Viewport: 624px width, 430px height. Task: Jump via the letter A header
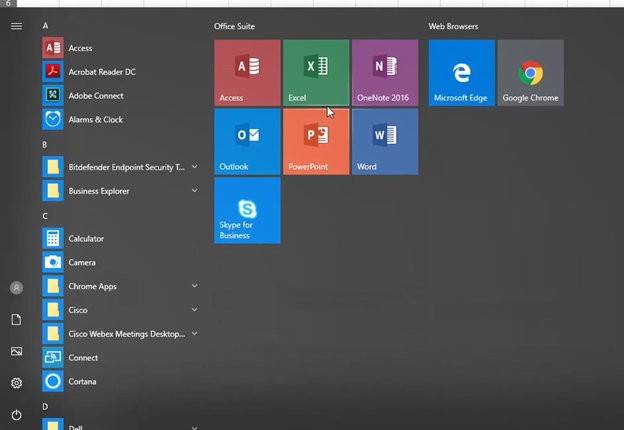pos(45,26)
